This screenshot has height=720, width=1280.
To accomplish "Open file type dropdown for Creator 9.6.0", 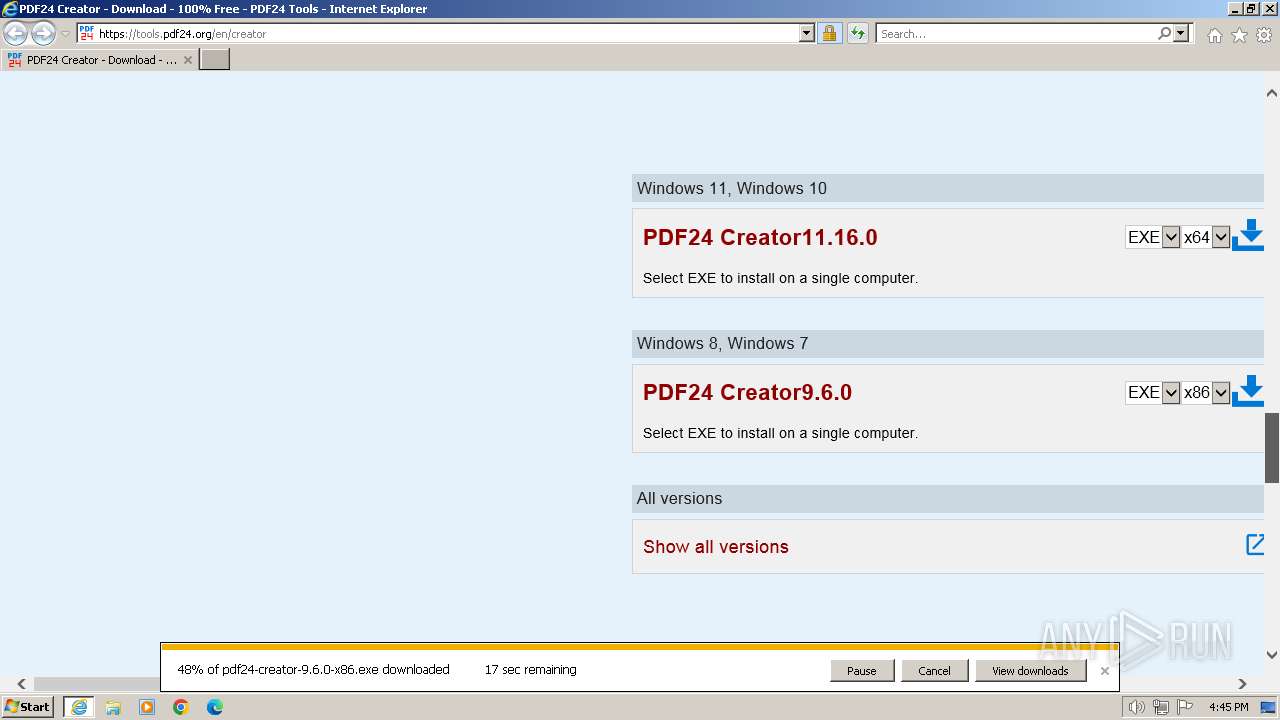I will (1152, 392).
